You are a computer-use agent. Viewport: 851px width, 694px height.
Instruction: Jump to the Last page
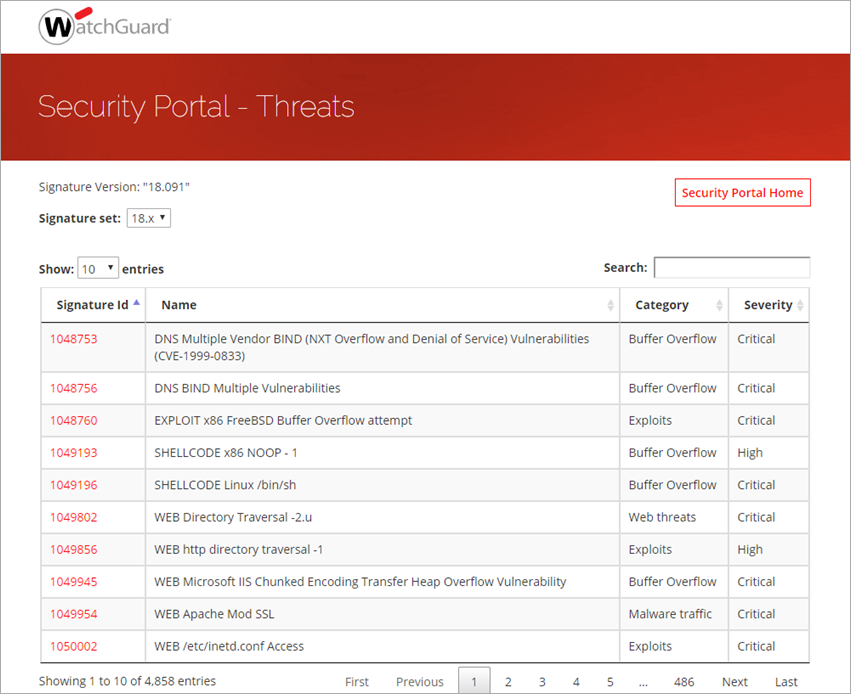coord(786,680)
